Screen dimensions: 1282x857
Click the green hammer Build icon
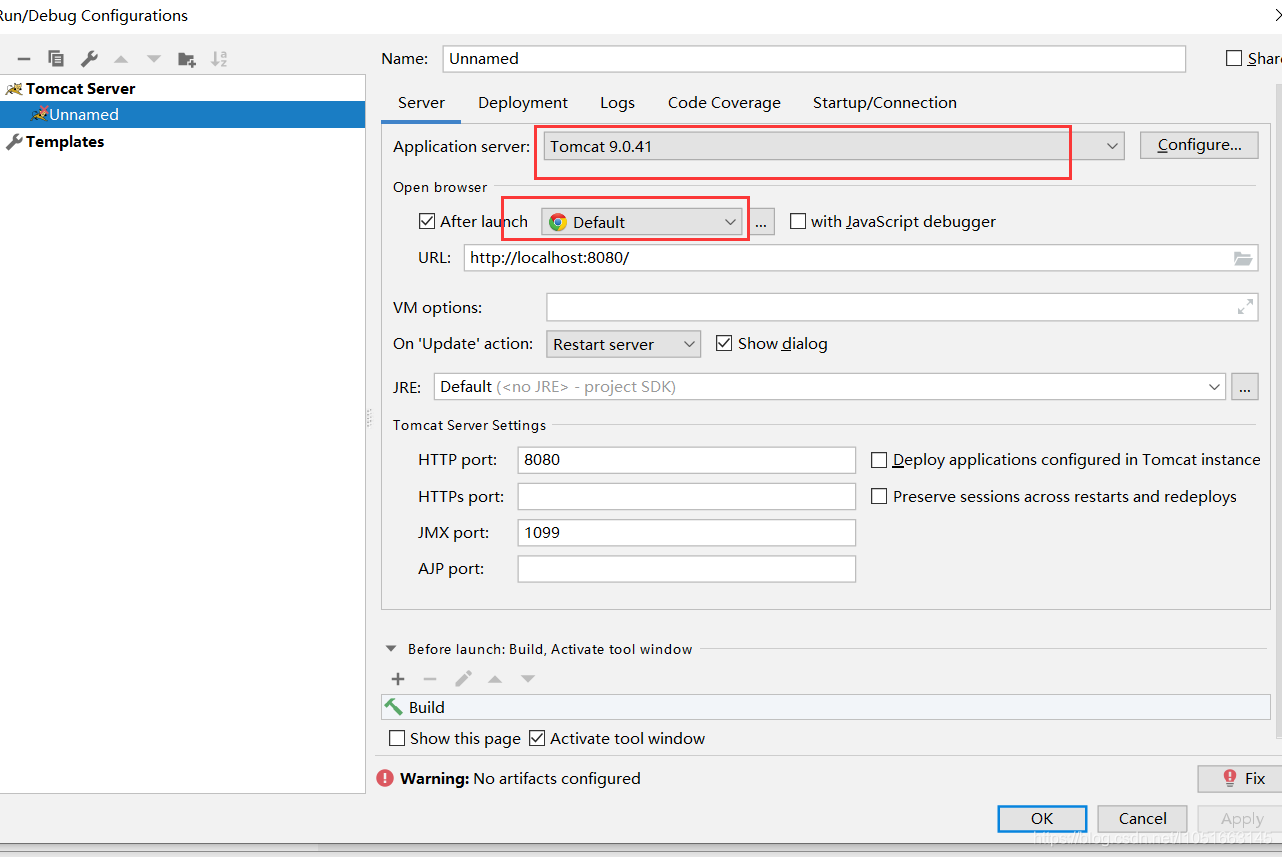394,707
